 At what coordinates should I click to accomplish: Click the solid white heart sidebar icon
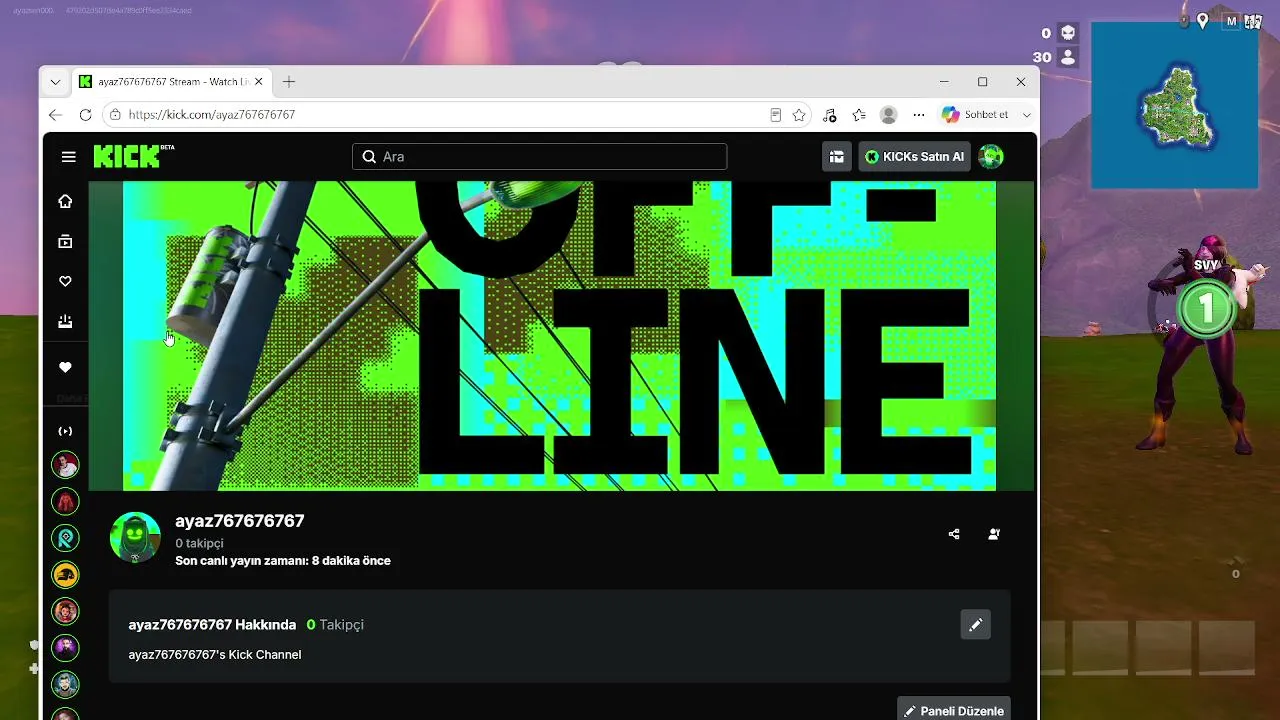tap(65, 367)
